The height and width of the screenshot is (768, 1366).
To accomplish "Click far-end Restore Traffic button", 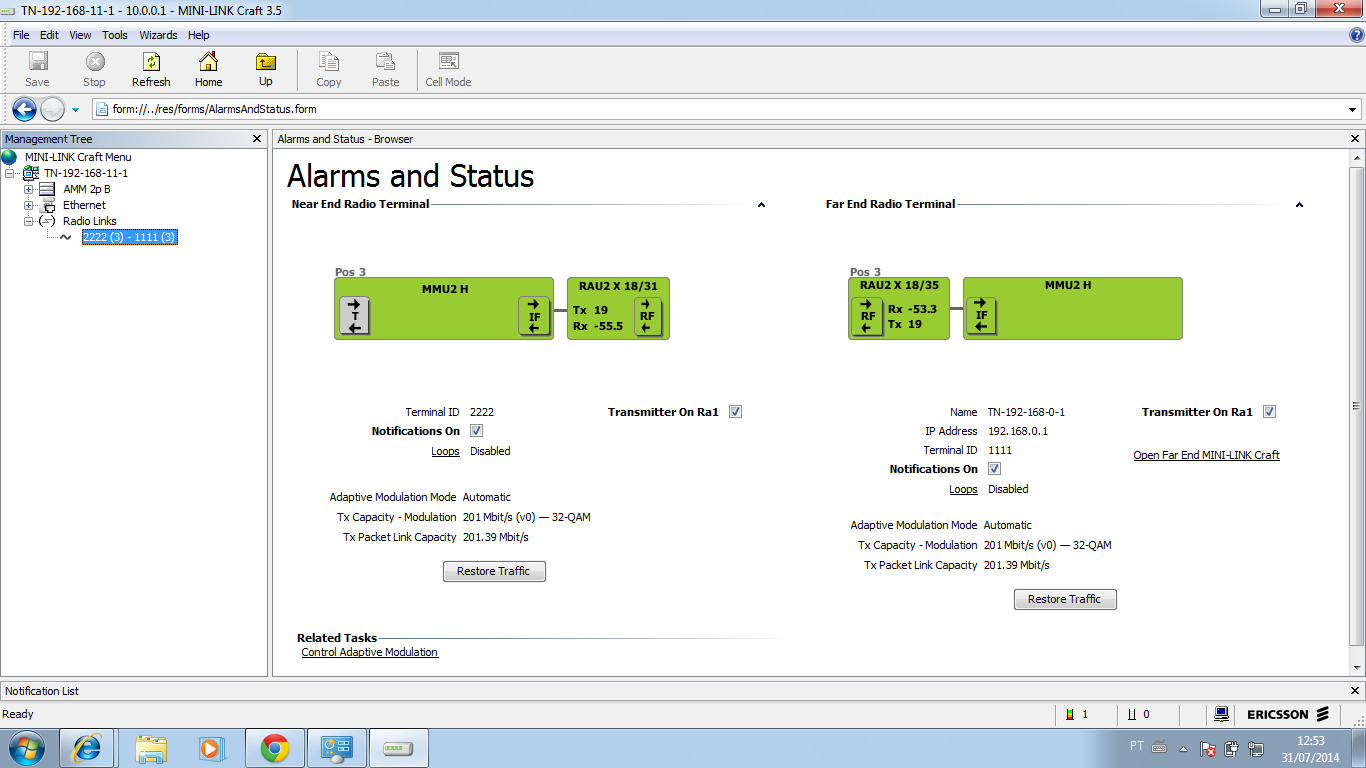I will [1065, 599].
